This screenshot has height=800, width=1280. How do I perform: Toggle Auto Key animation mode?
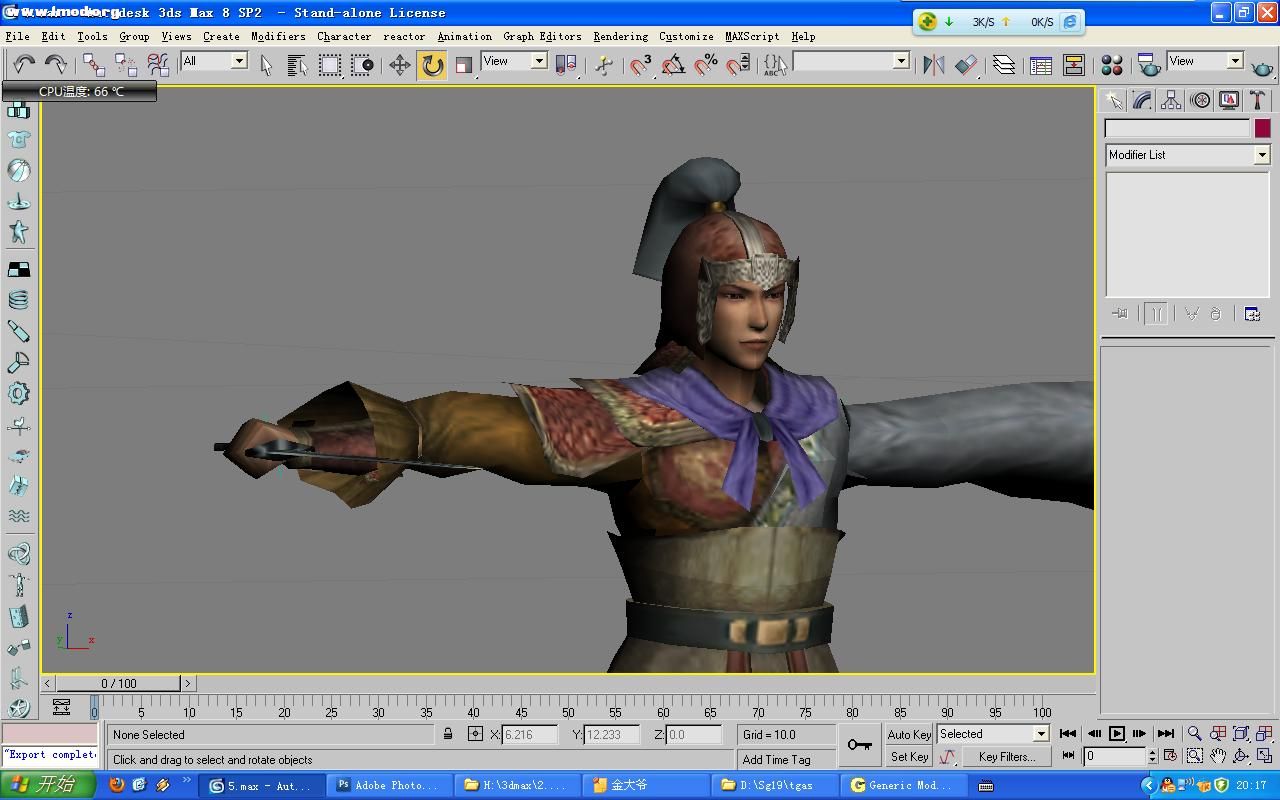pyautogui.click(x=908, y=734)
